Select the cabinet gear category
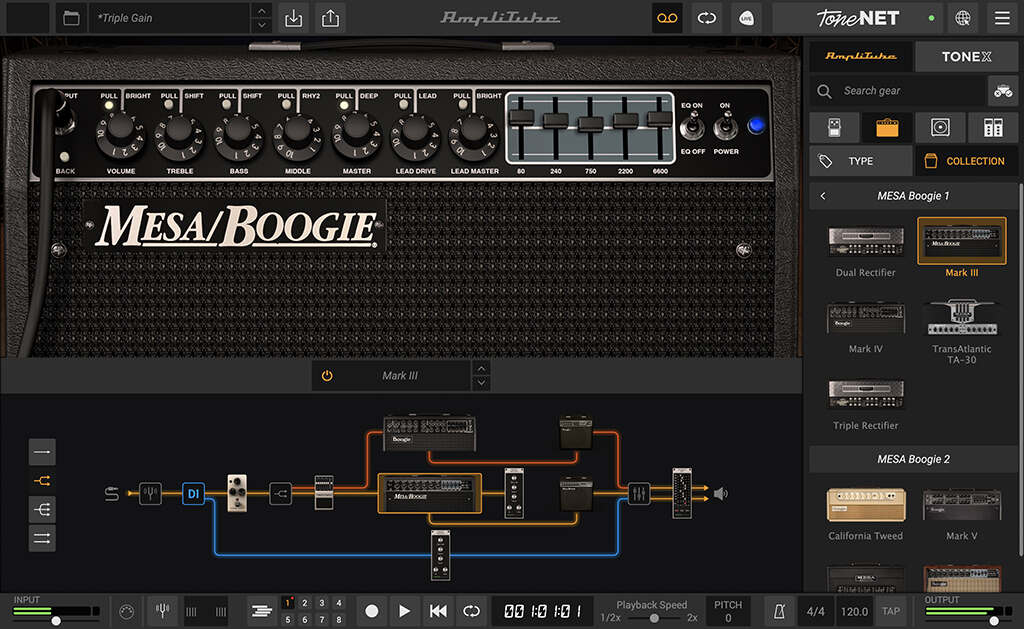 point(940,127)
